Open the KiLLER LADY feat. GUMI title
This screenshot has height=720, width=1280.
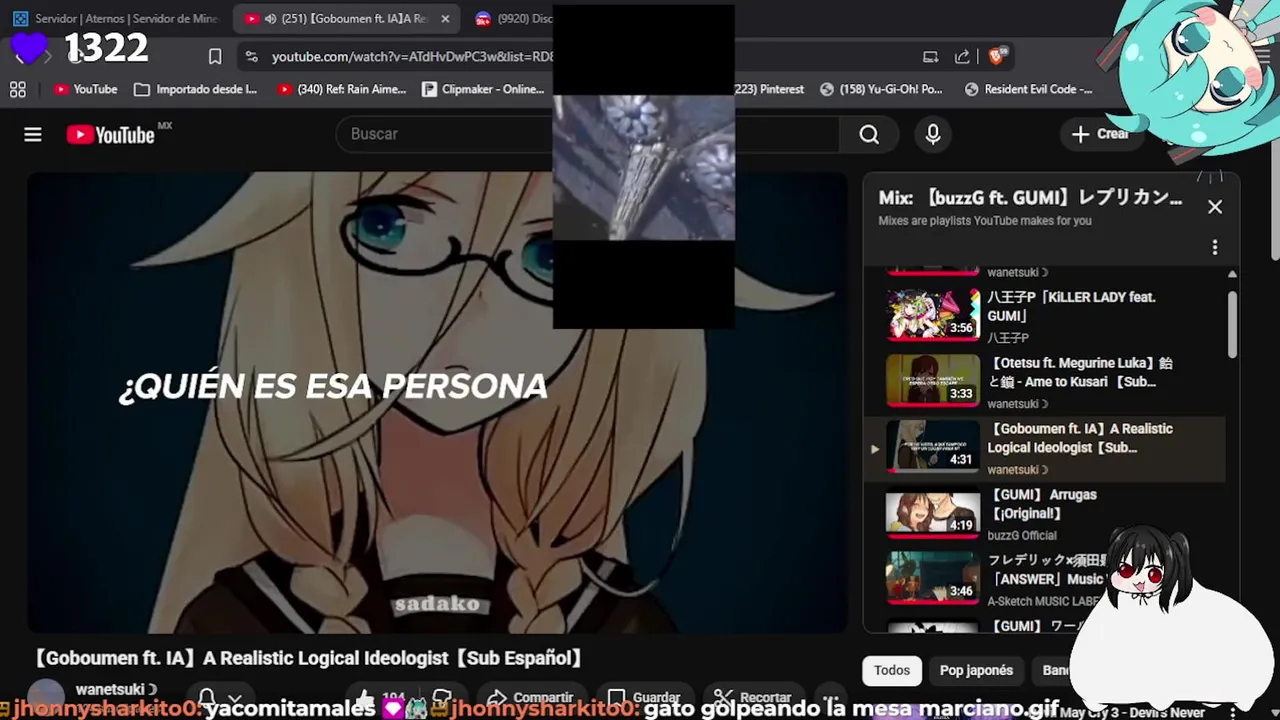pyautogui.click(x=1071, y=306)
